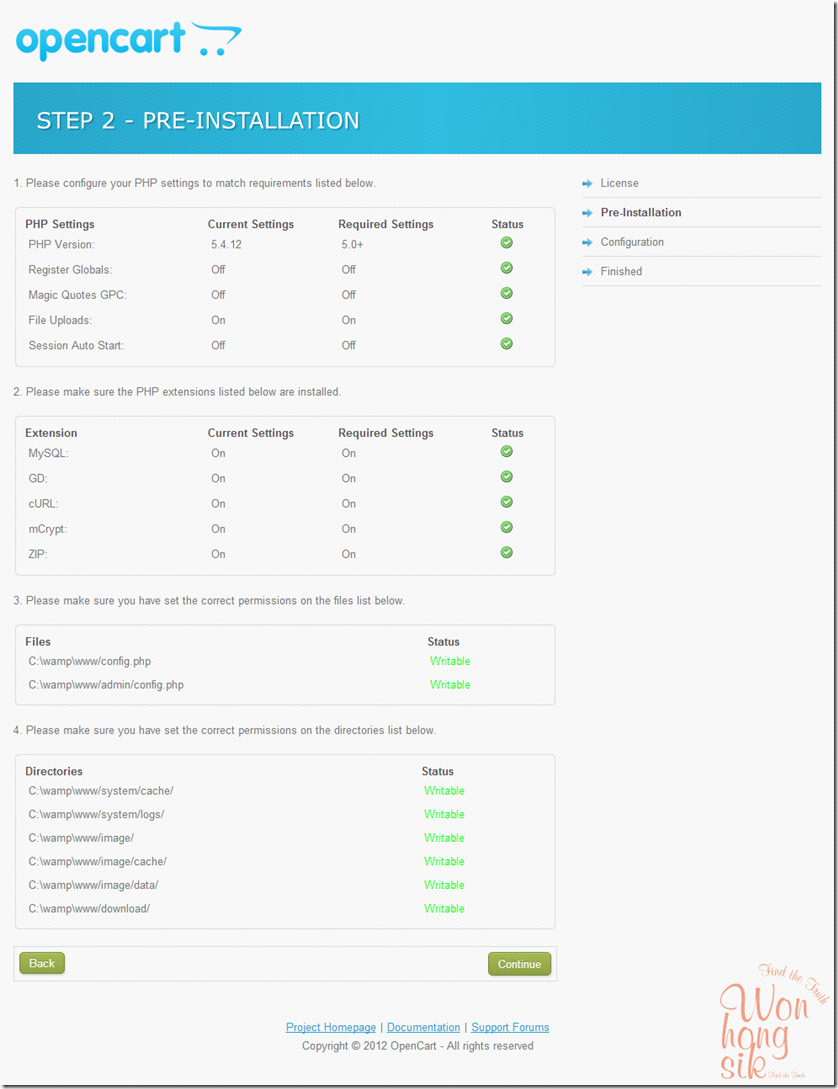Click the Session Auto Start: label
This screenshot has height=1089, width=838.
pos(76,345)
